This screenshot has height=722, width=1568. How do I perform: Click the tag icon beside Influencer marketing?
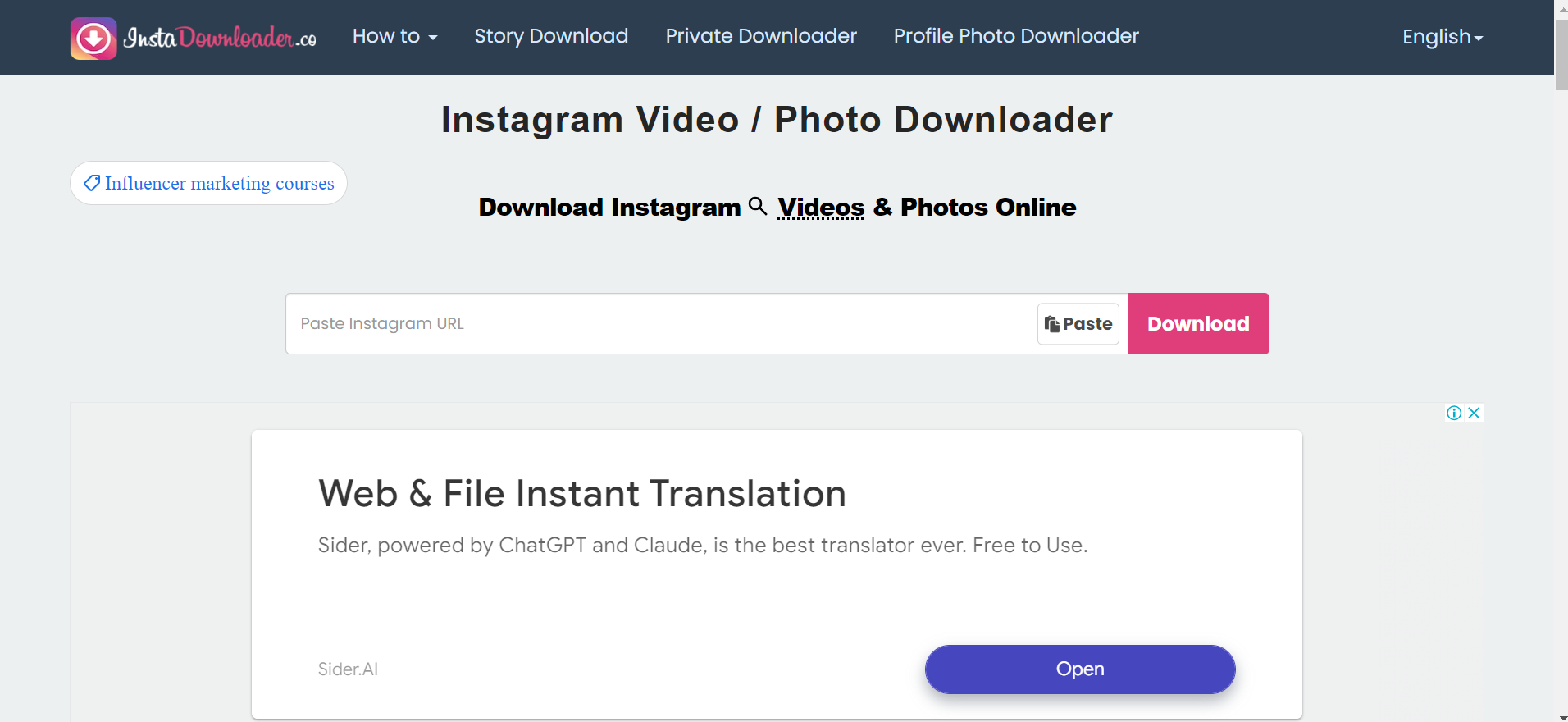pyautogui.click(x=92, y=182)
